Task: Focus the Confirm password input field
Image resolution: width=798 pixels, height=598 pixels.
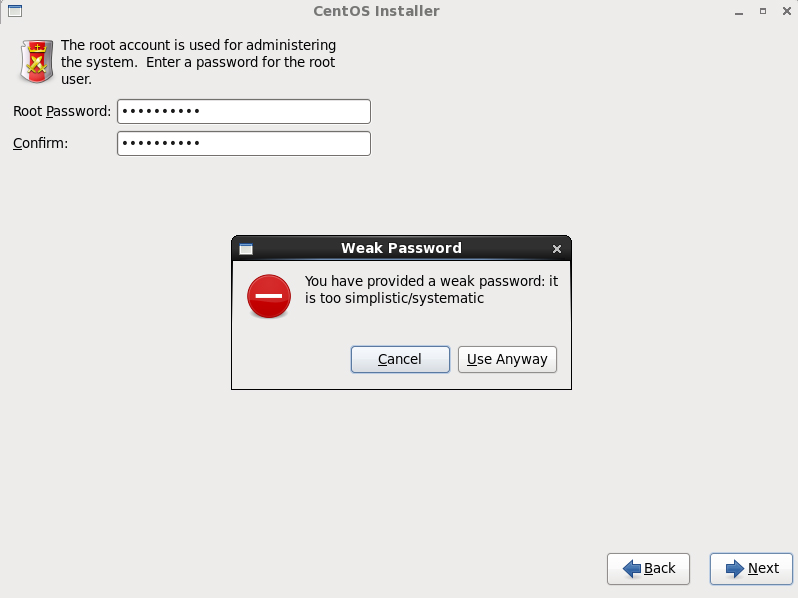Action: [244, 144]
